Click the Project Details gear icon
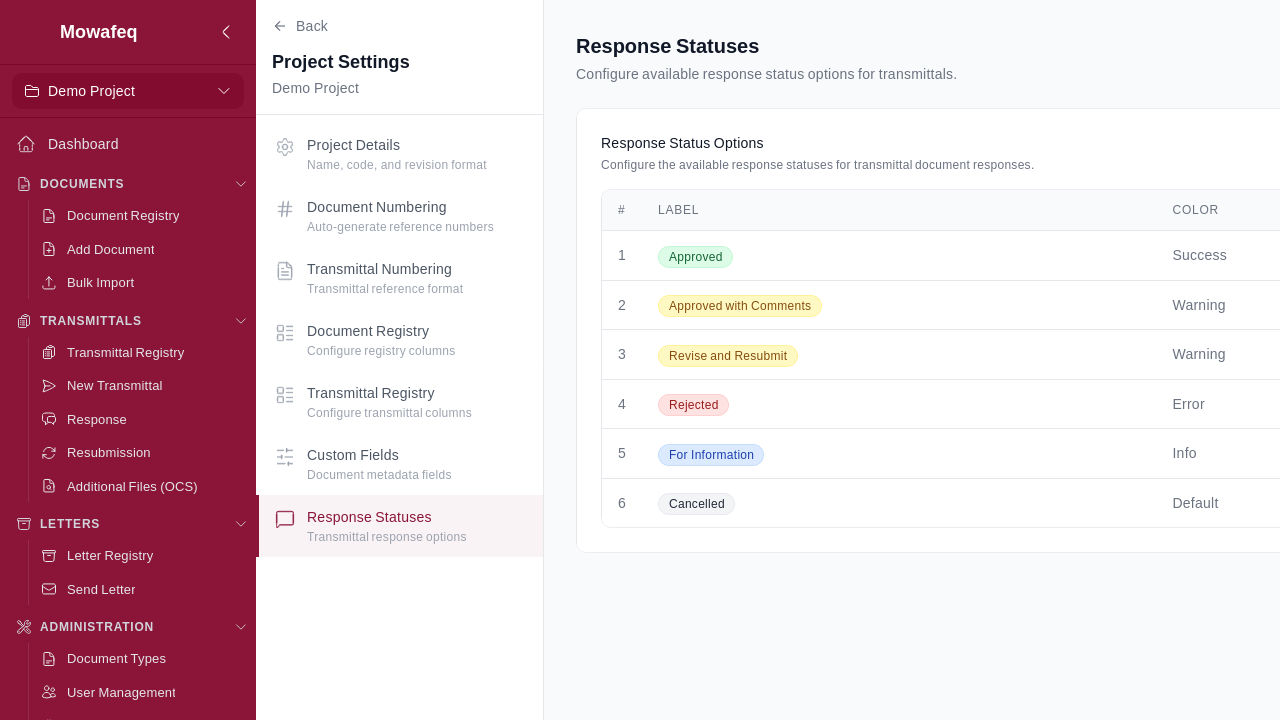 pos(285,147)
